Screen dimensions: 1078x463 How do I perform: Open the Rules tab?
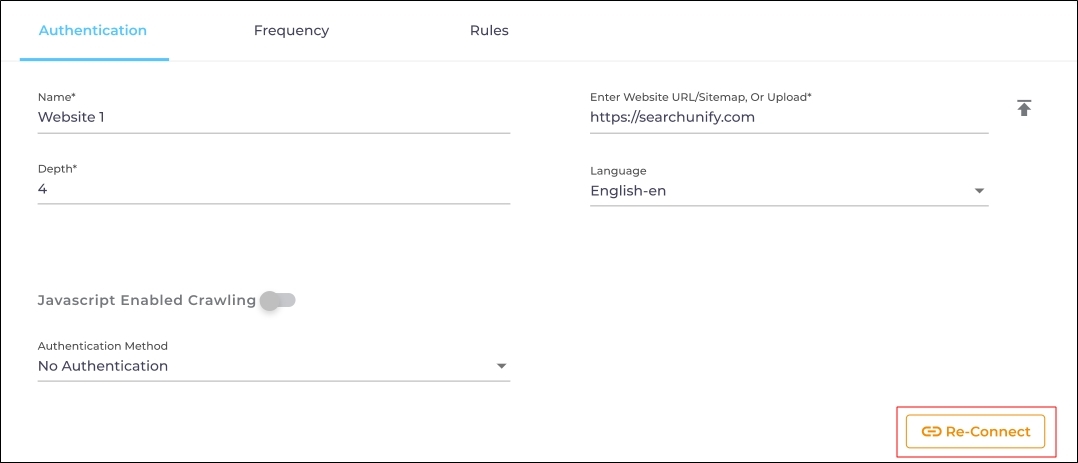pyautogui.click(x=489, y=31)
